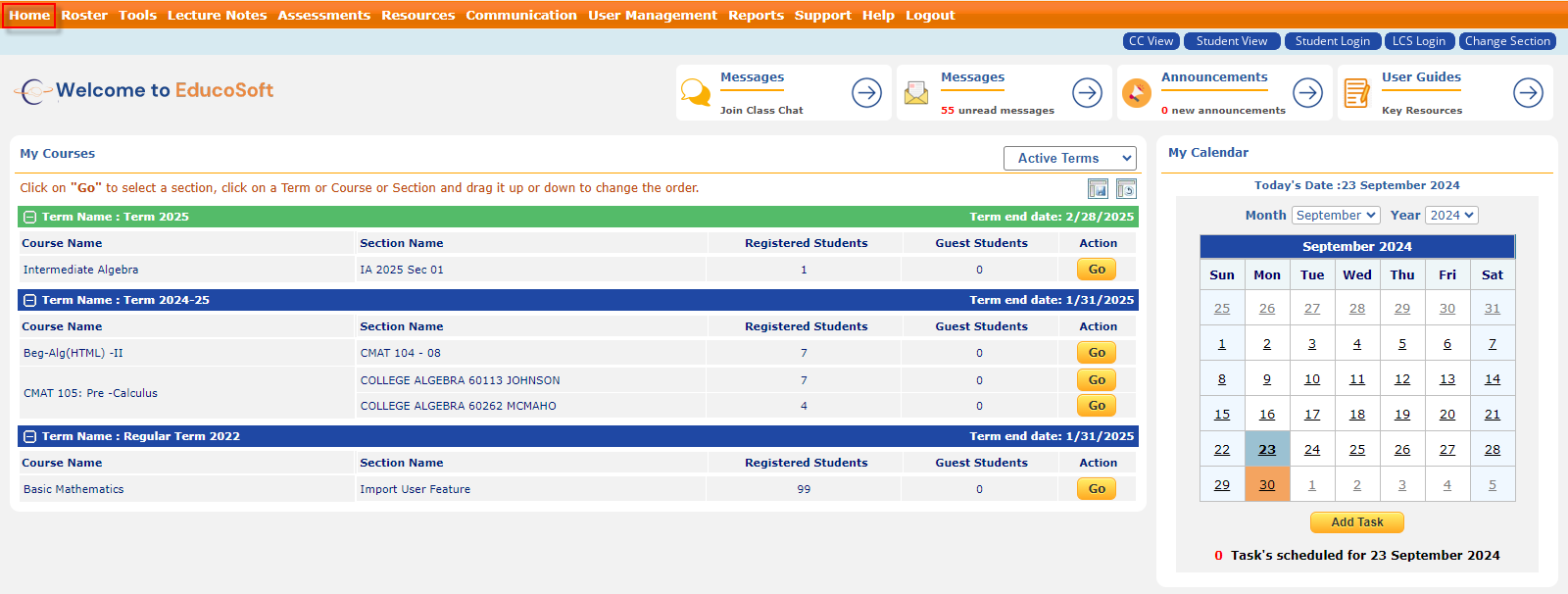The image size is (1568, 594).
Task: Click the arrow beside 55 unread messages
Action: 1087,93
